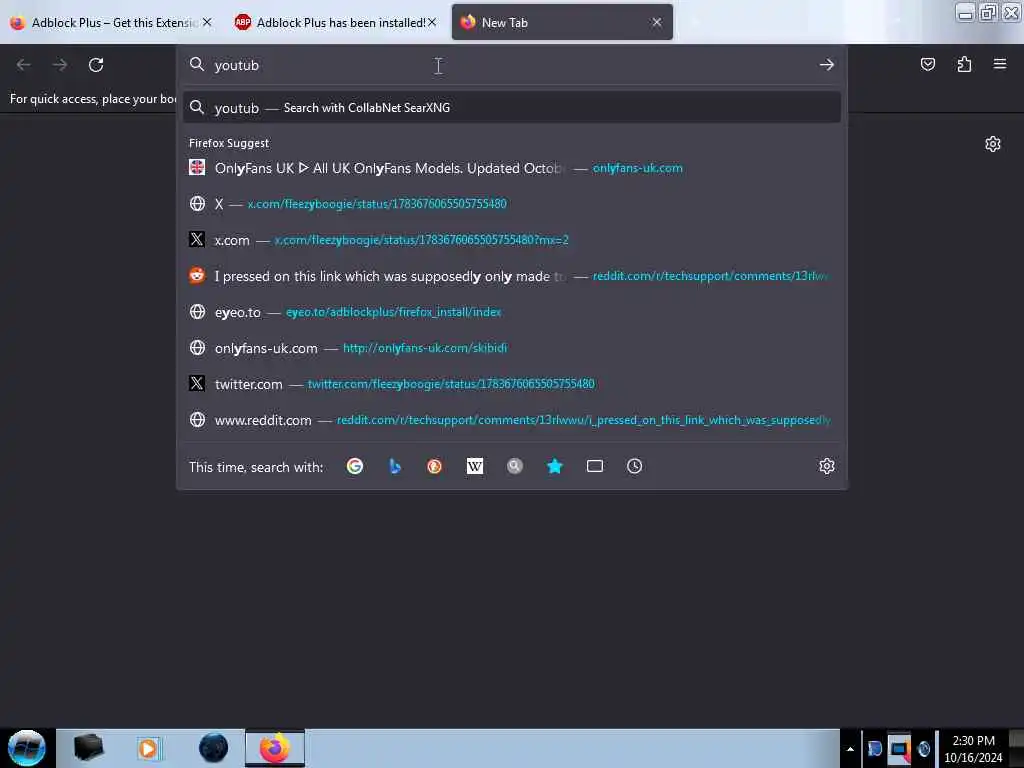The height and width of the screenshot is (768, 1024).
Task: Search this time with Wikipedia
Action: coord(475,466)
